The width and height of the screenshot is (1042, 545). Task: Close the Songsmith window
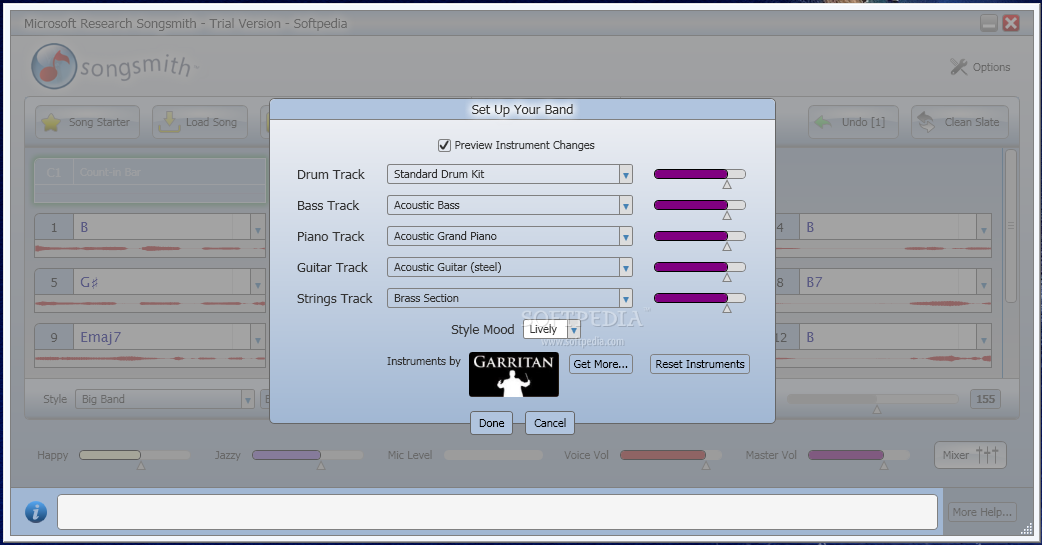[1011, 23]
